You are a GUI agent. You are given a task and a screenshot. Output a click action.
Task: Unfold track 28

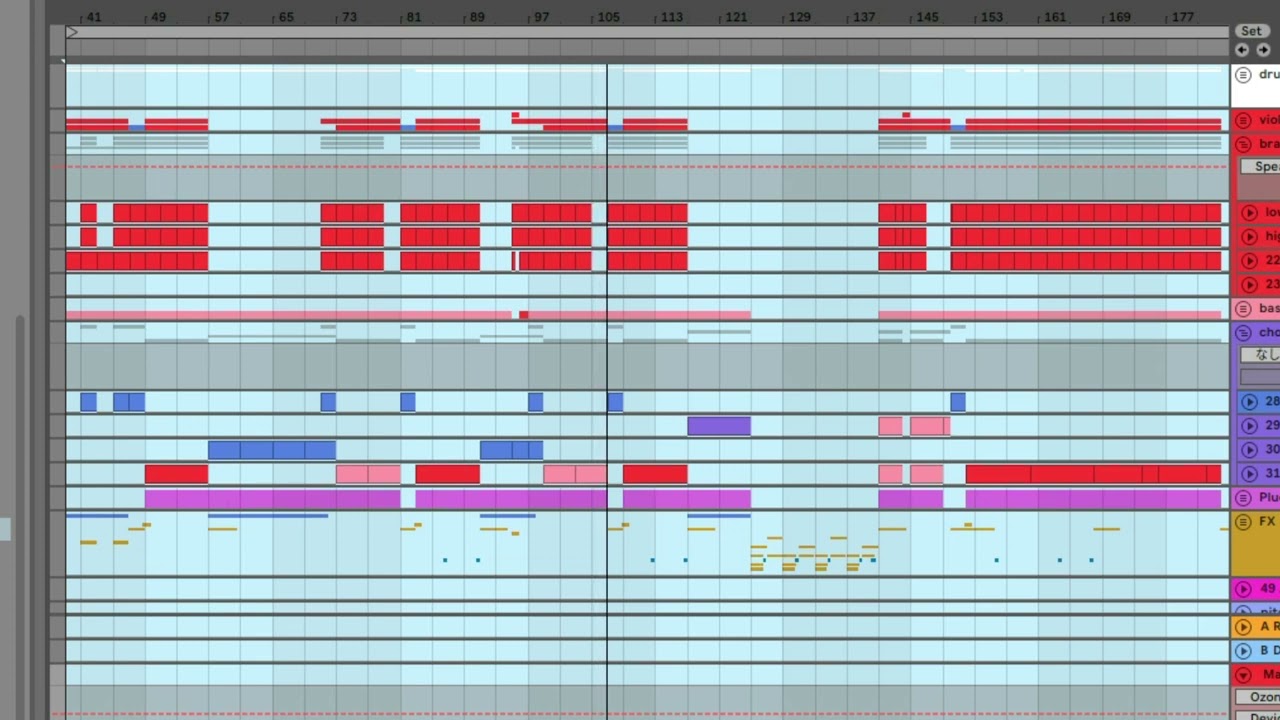(1249, 402)
